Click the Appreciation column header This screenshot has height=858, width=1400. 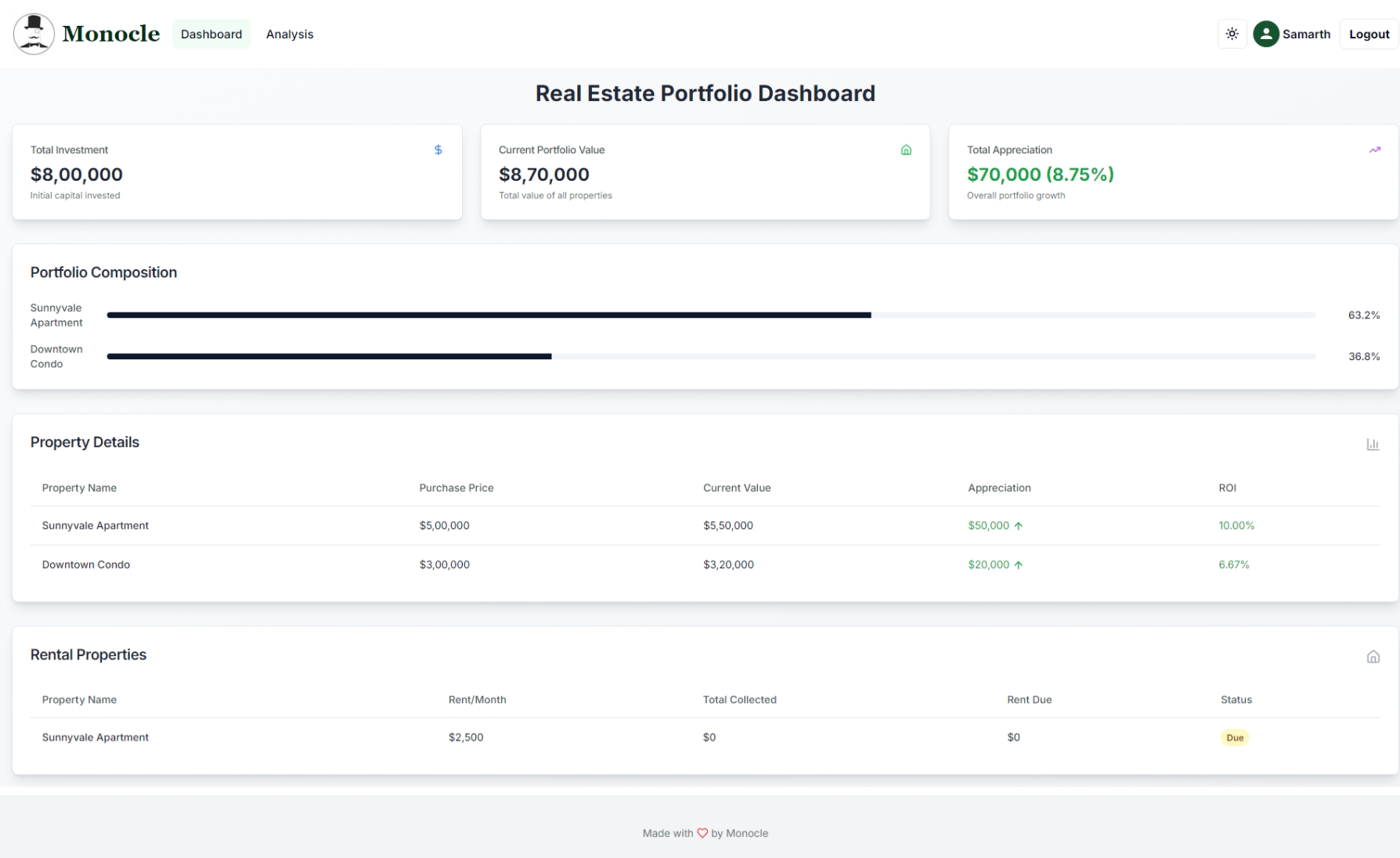coord(999,488)
